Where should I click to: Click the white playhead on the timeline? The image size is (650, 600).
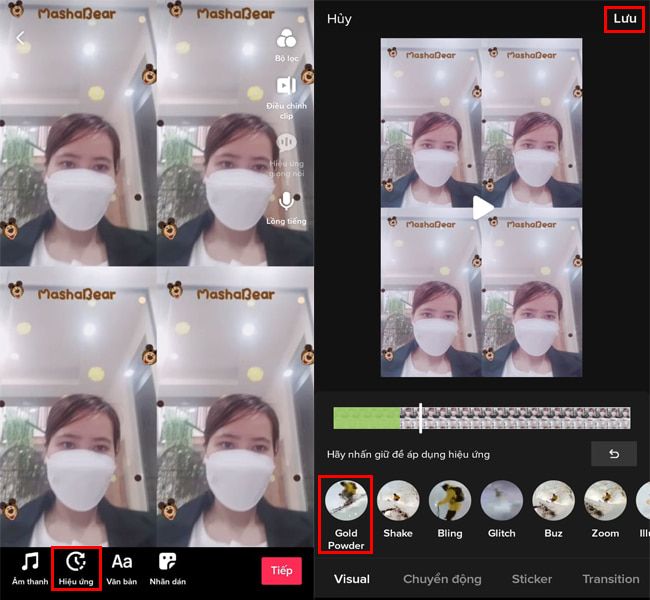[x=420, y=418]
